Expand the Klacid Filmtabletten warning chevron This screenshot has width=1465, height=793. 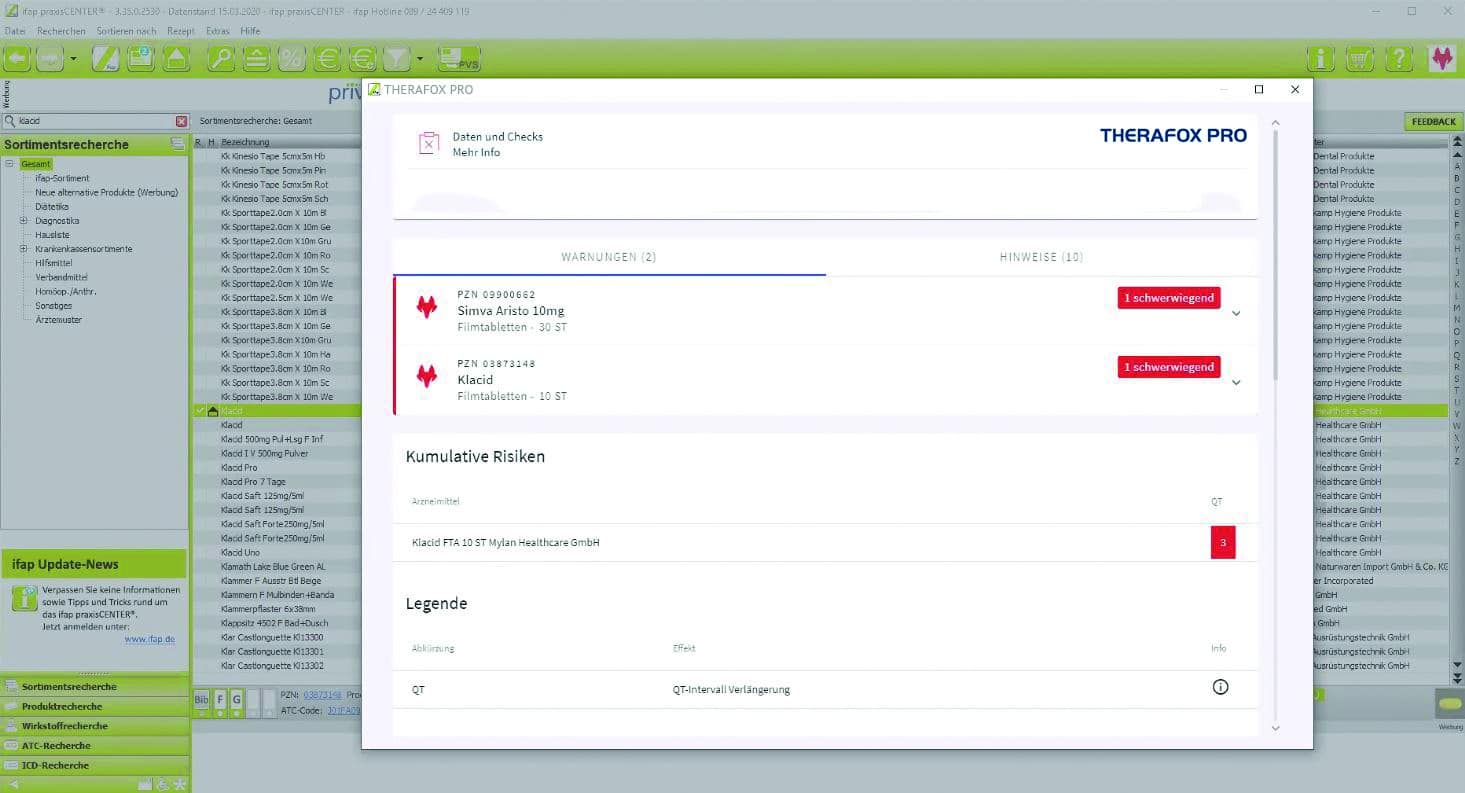[1236, 382]
